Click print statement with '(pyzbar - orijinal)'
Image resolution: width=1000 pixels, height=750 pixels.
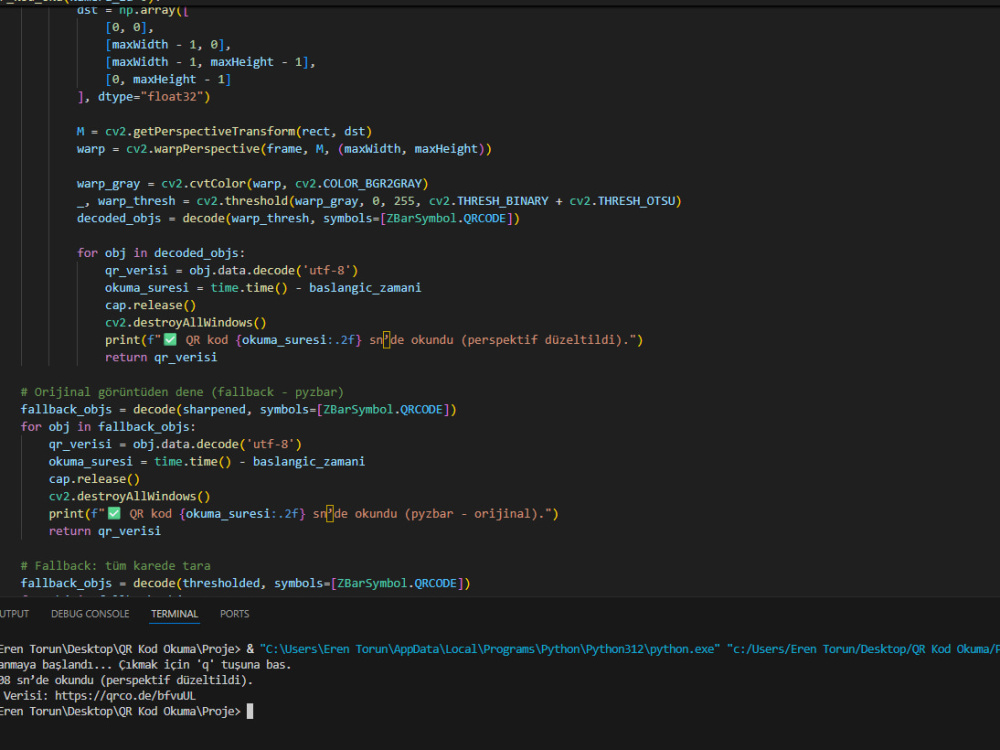304,514
